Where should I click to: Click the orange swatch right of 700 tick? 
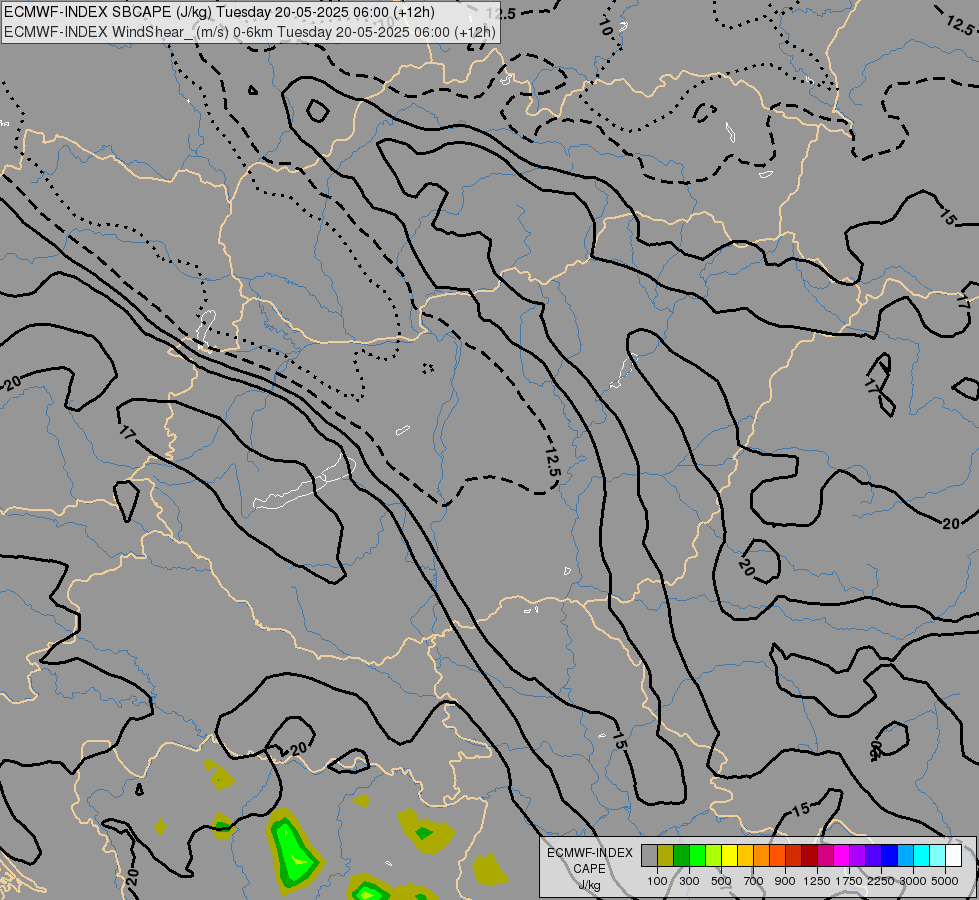click(762, 856)
